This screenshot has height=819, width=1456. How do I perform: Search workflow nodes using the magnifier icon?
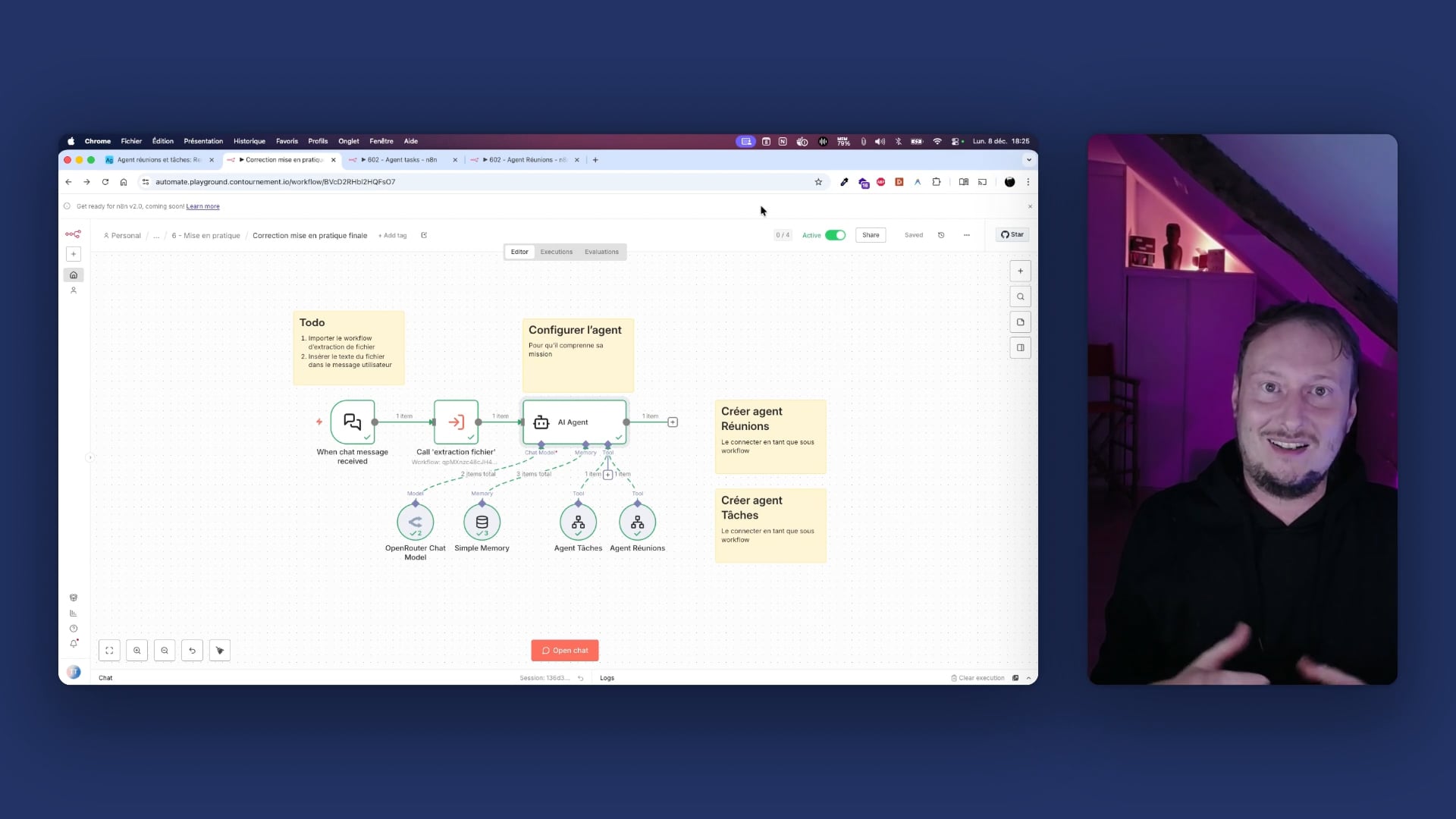coord(1020,297)
